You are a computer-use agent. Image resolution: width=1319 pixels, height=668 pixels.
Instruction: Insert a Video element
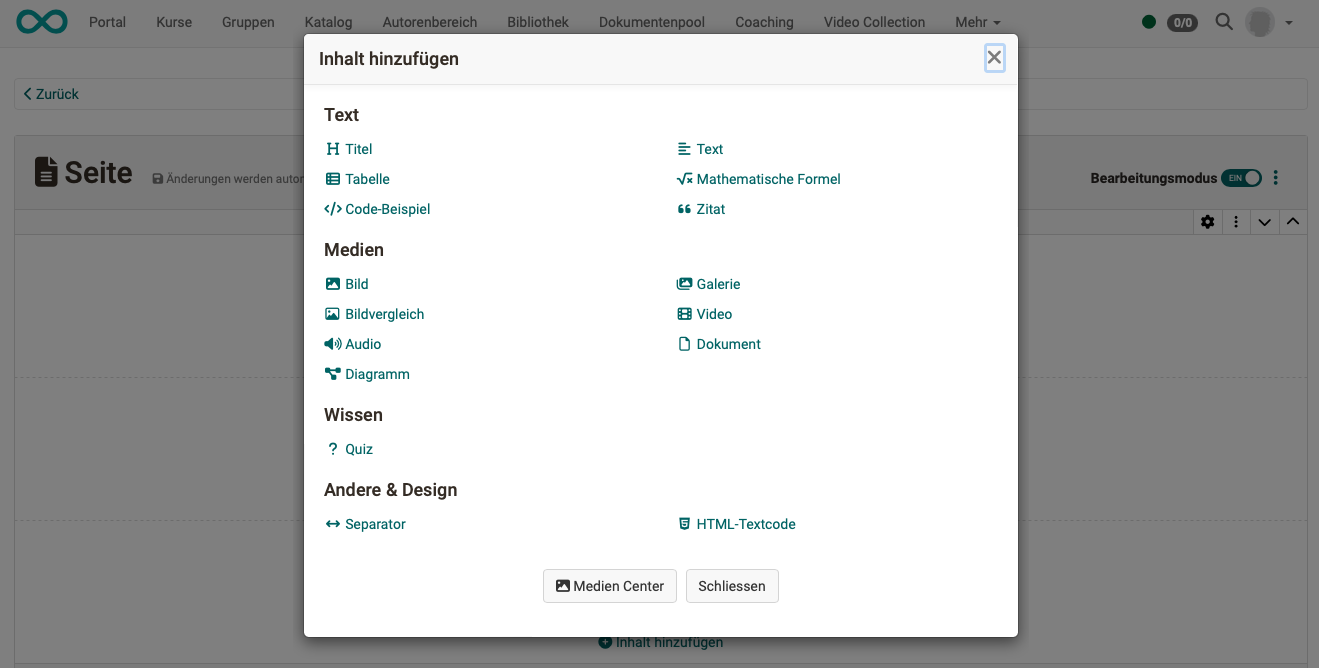(713, 314)
